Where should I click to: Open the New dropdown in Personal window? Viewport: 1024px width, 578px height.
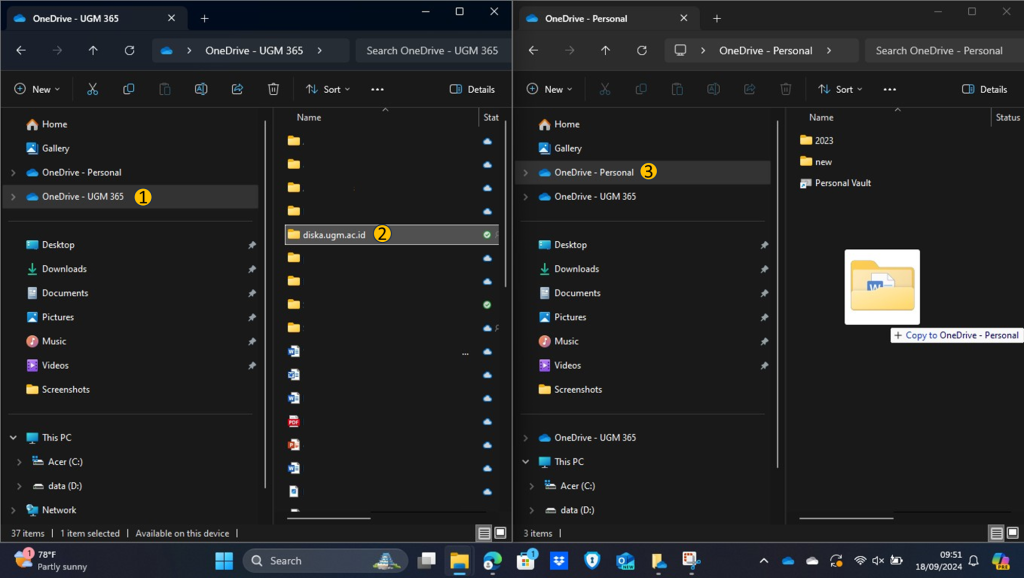click(x=549, y=89)
